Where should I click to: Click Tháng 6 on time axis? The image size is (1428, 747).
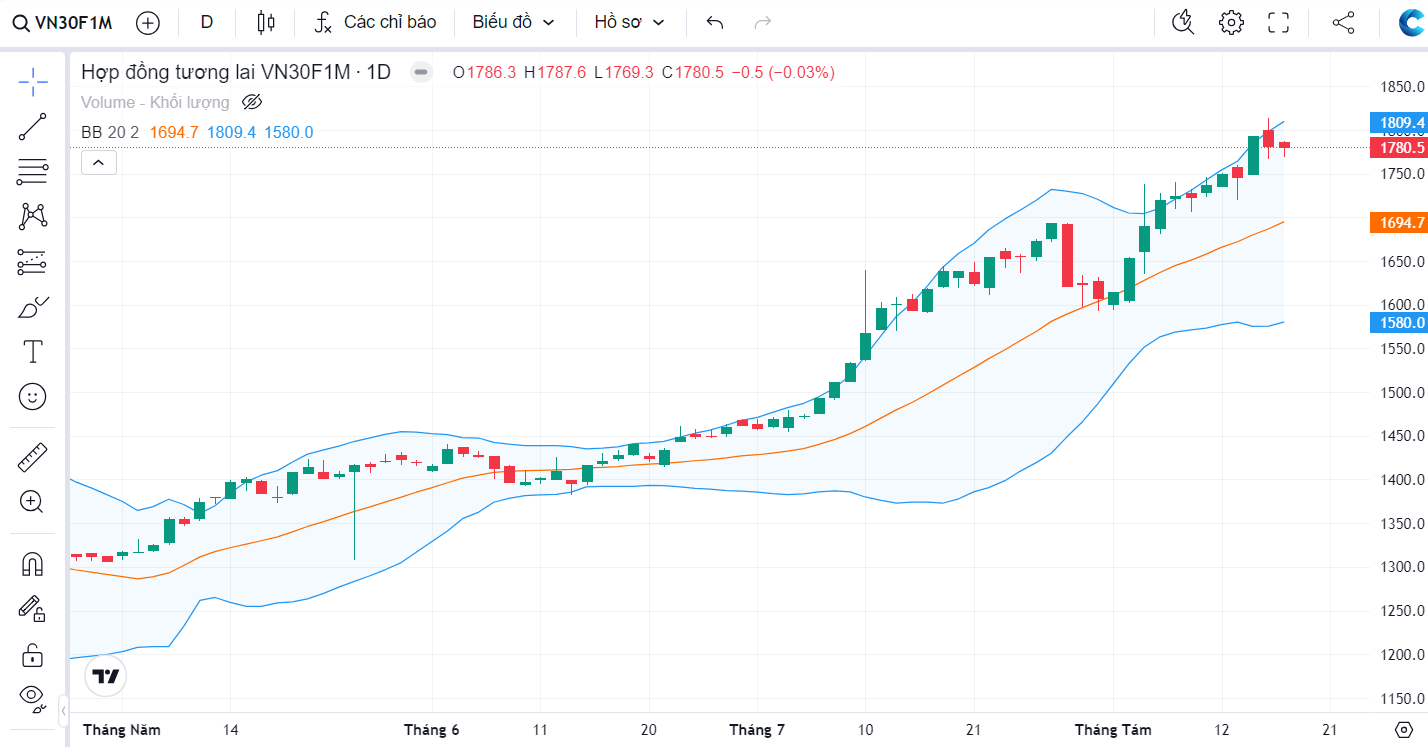[x=432, y=730]
